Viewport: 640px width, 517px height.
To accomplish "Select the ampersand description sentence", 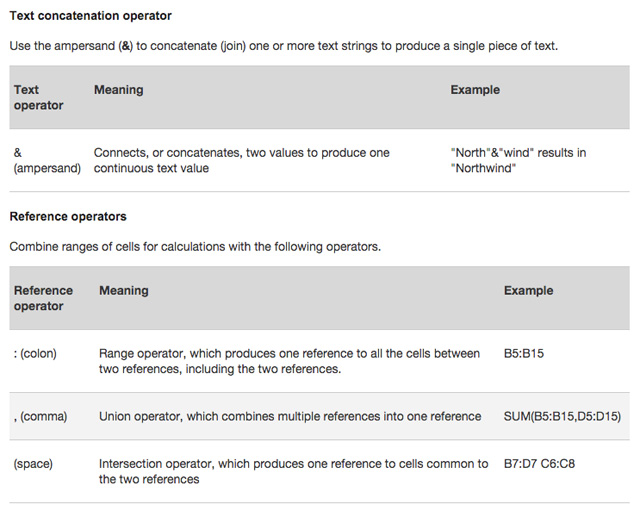I will 284,46.
